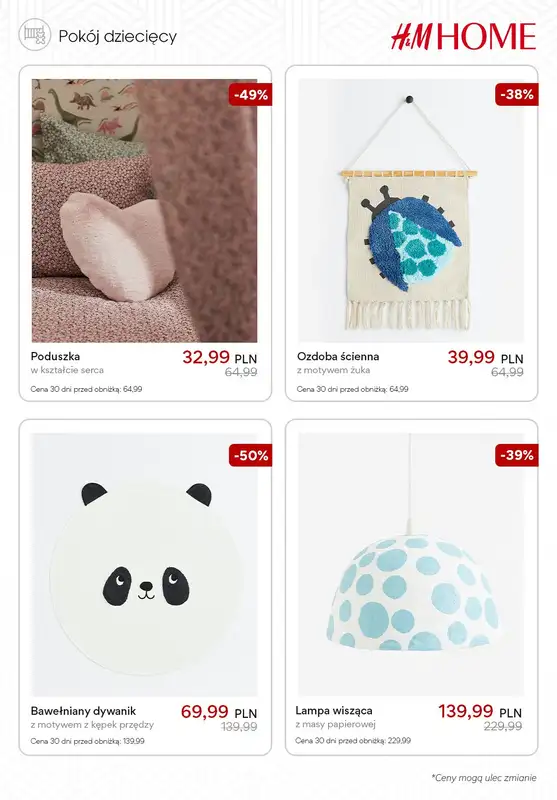557x800 pixels.
Task: Click the 139,99 PLN sale price
Action: pos(480,711)
